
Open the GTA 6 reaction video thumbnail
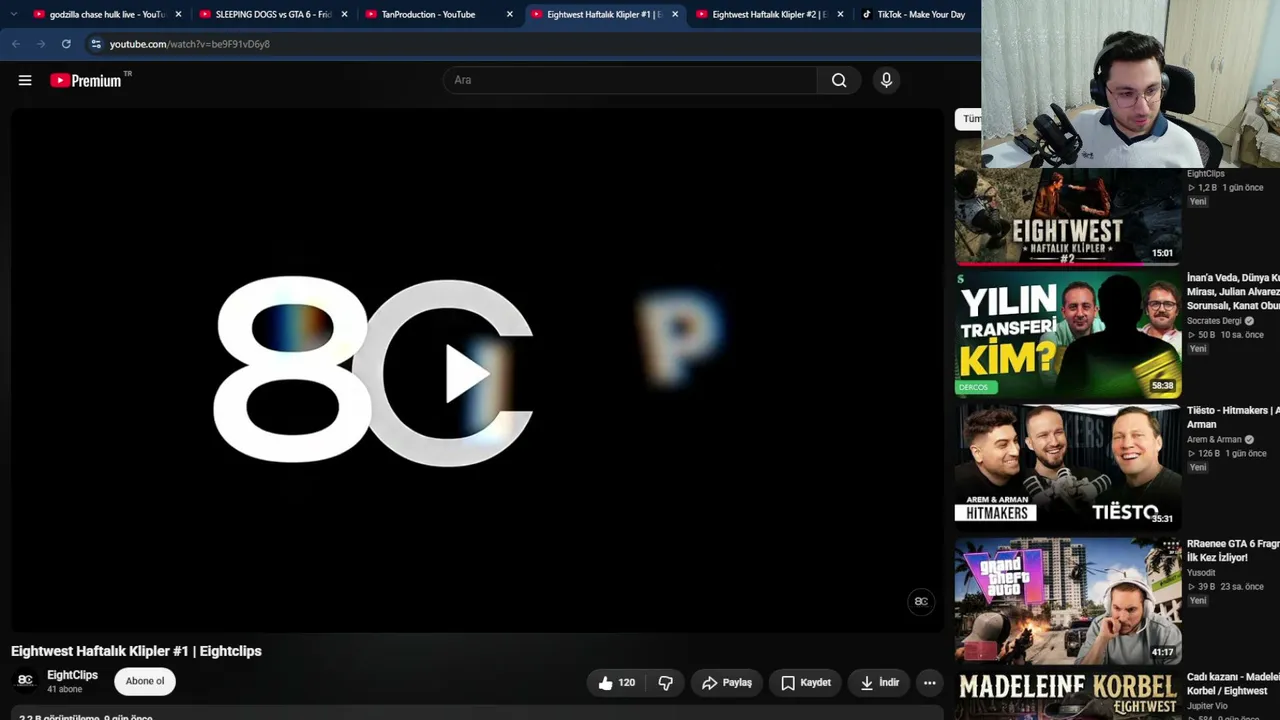(1068, 601)
